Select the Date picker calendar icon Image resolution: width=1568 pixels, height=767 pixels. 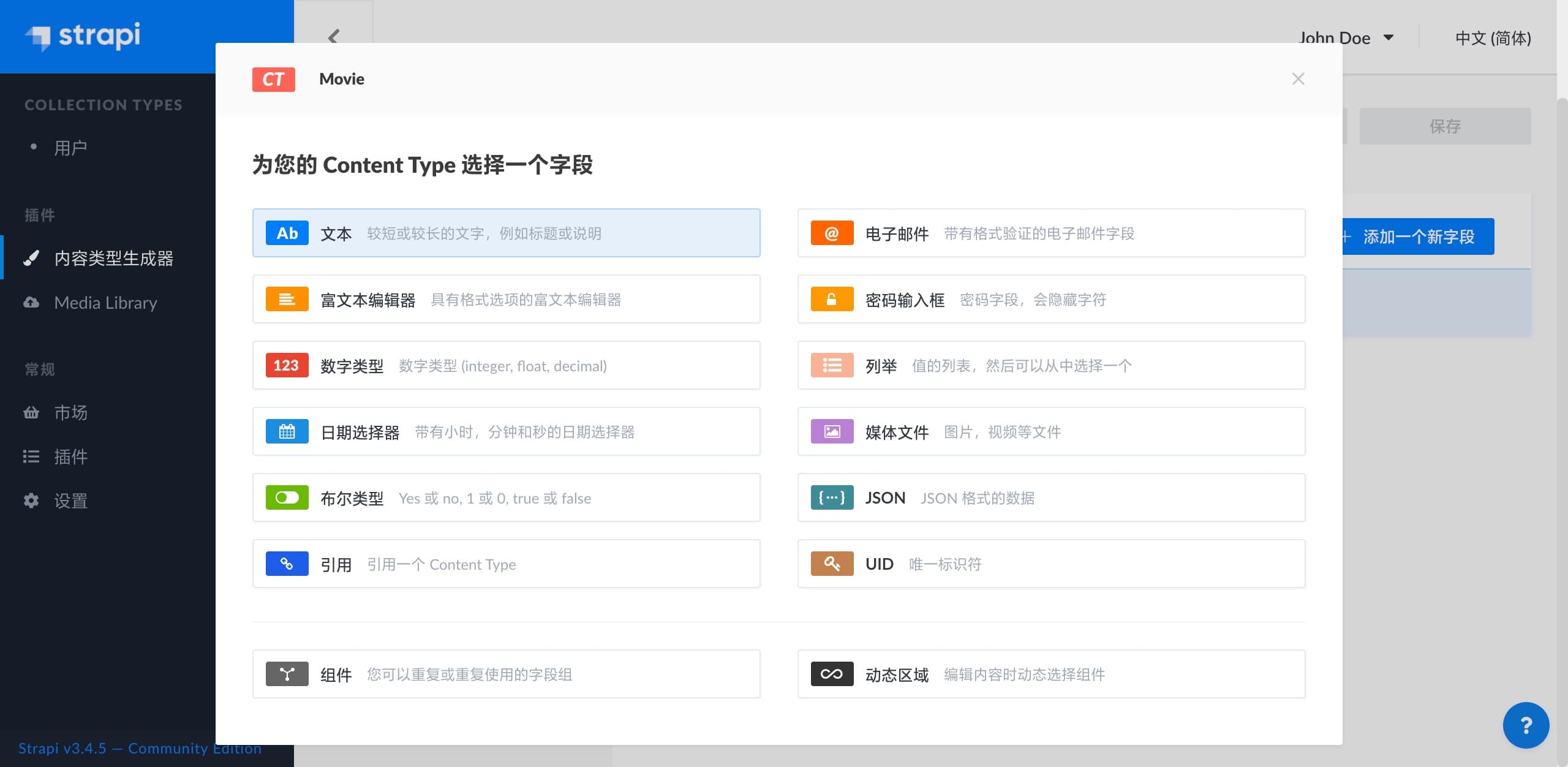(x=287, y=431)
